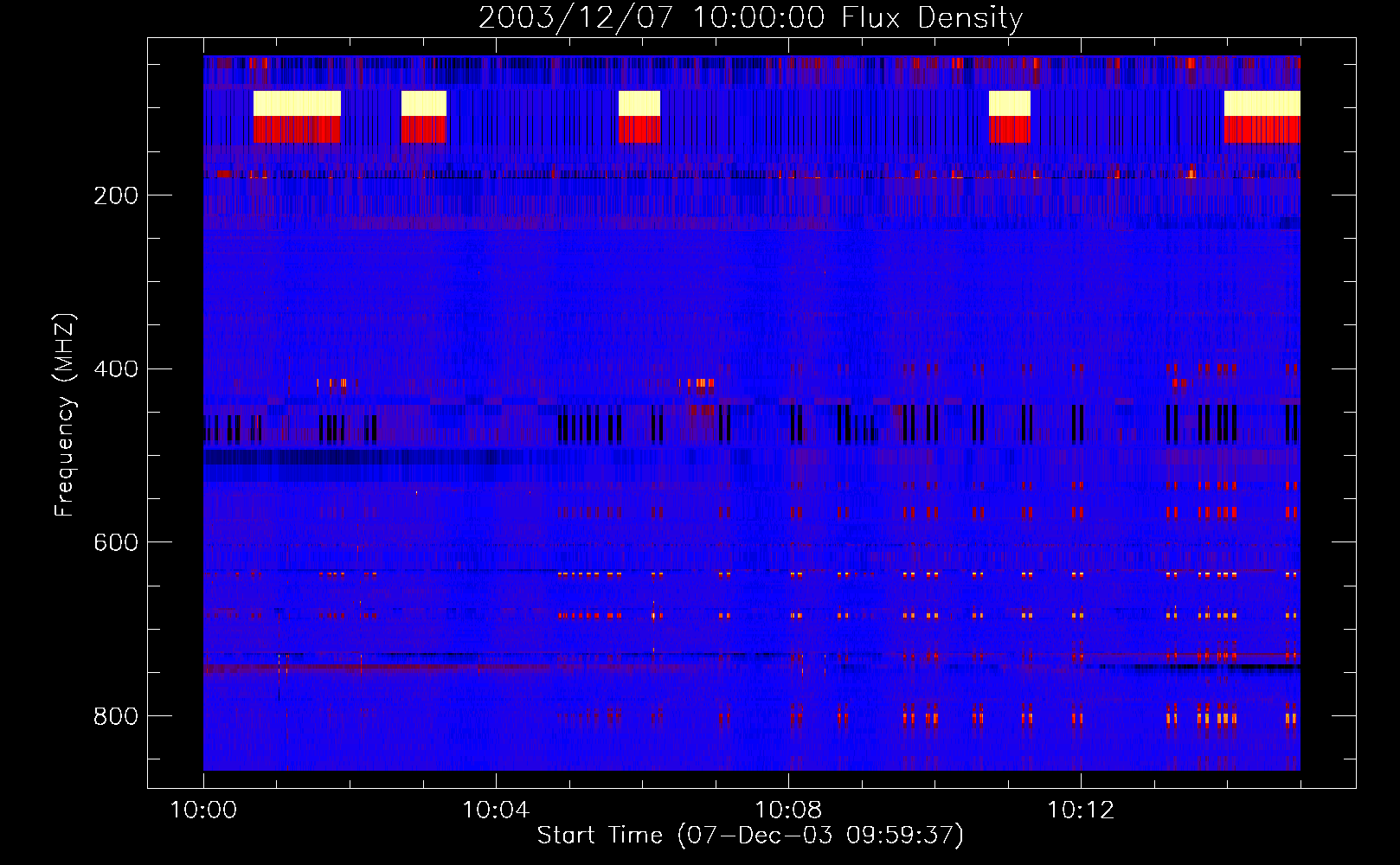Click the '10:12' time tick label
This screenshot has height=865, width=1400.
(x=1081, y=810)
